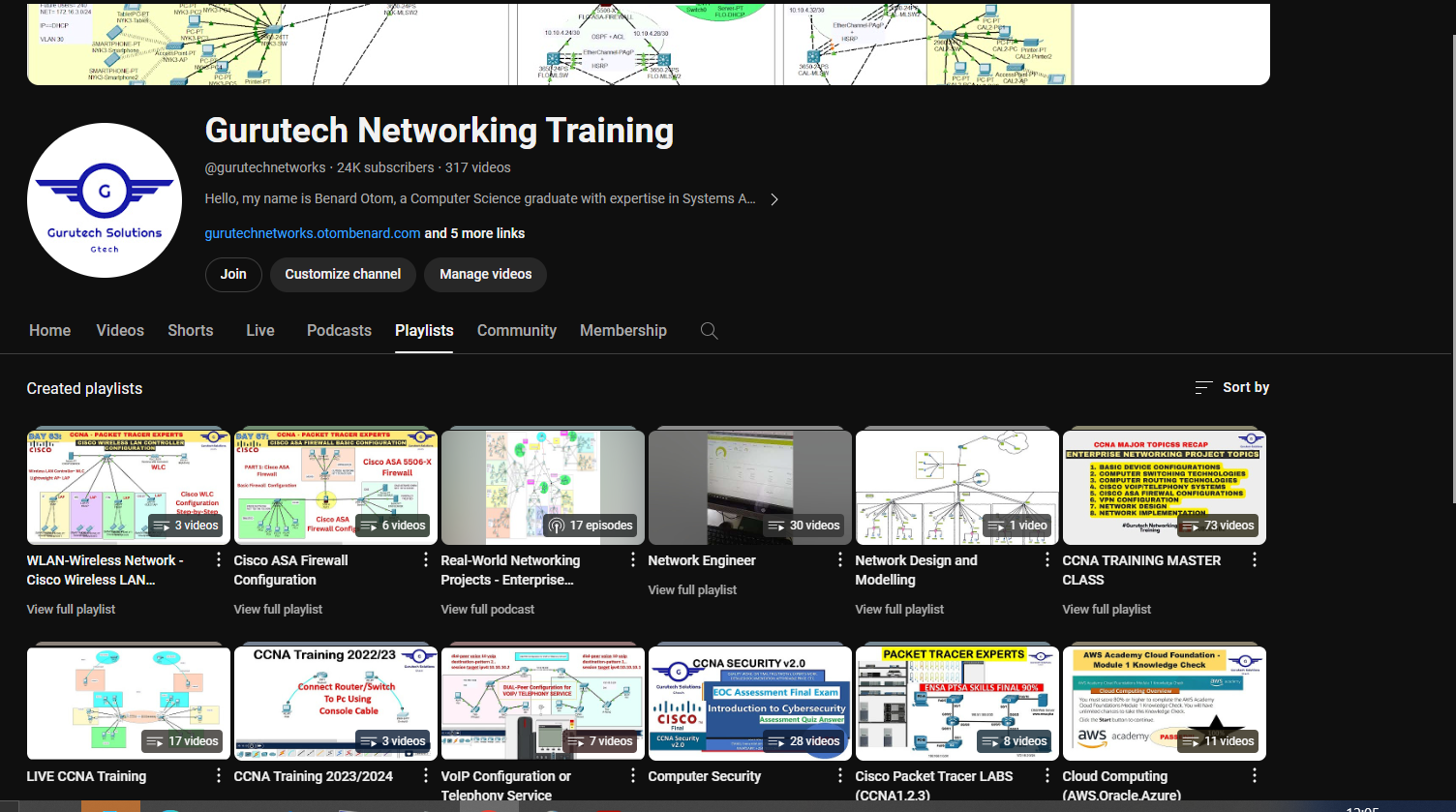Go to the Community tab
Image resolution: width=1456 pixels, height=812 pixels.
pos(516,331)
